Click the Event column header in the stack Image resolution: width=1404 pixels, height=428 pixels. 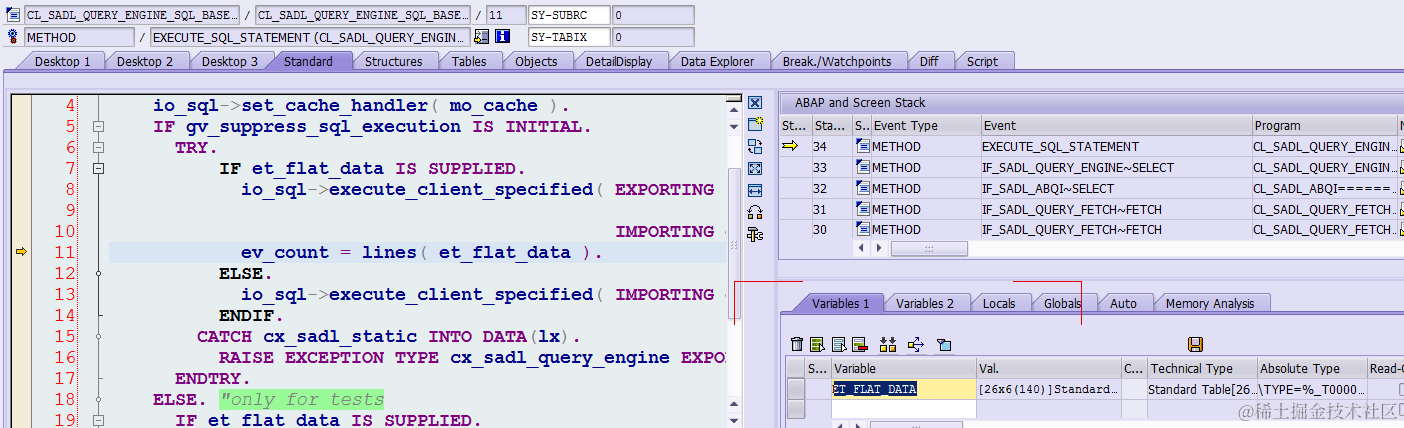[x=1115, y=125]
